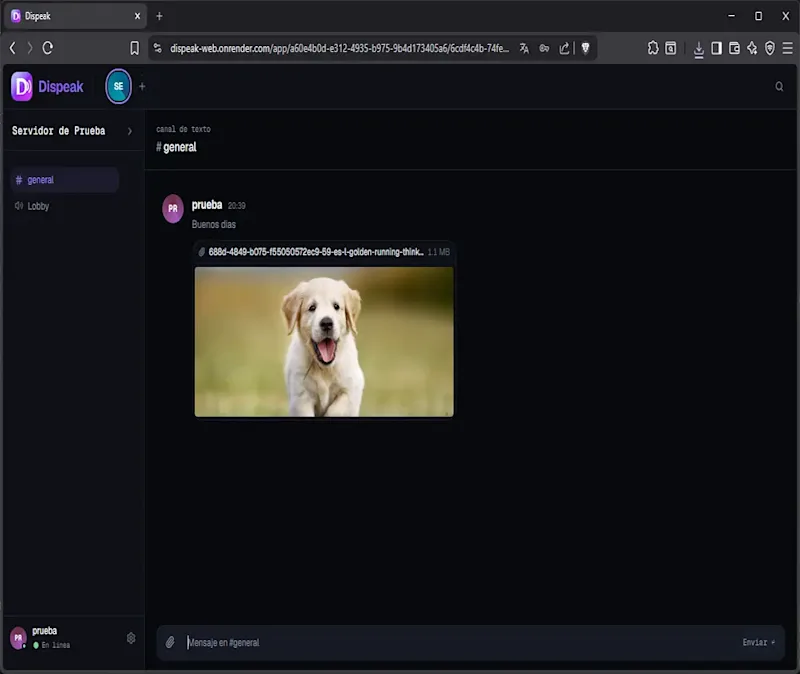Select the SE server avatar

(x=118, y=86)
